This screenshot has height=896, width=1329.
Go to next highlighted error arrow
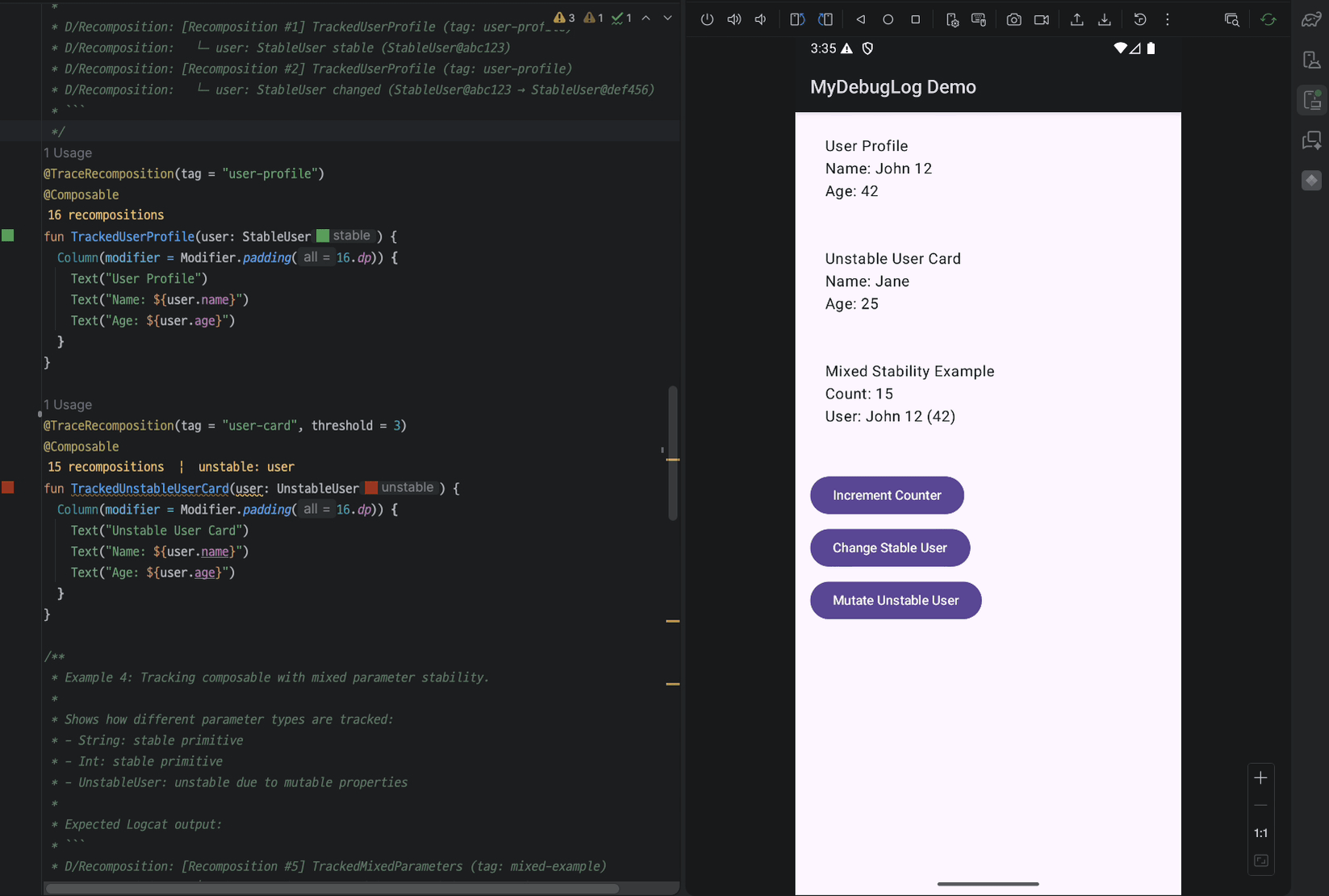pyautogui.click(x=667, y=18)
